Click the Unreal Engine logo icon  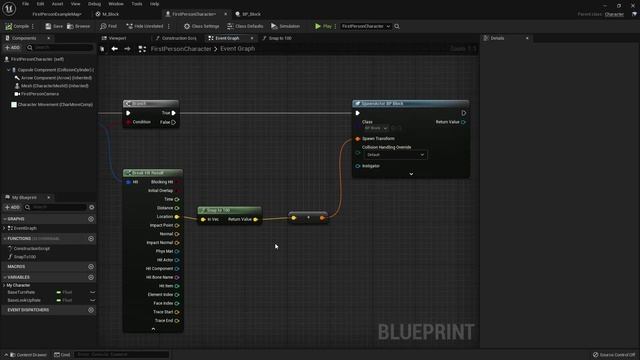(x=9, y=8)
